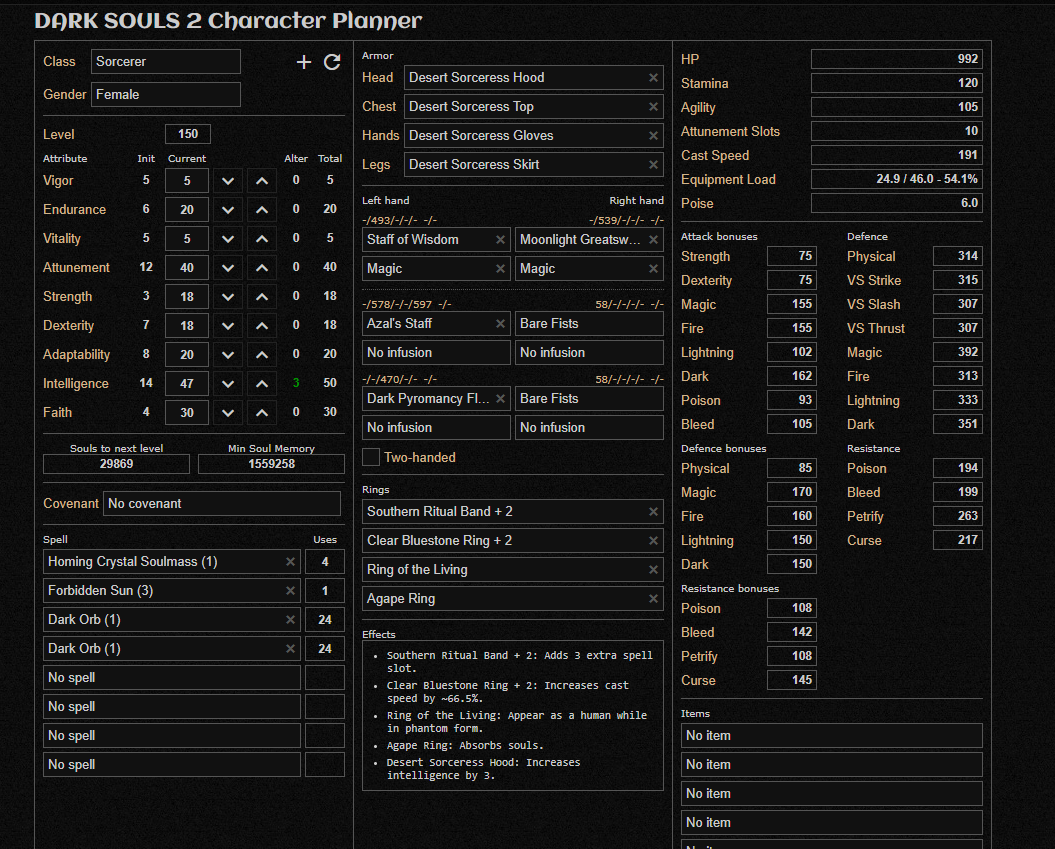Open Azal's Staff infusion dropdown

pyautogui.click(x=436, y=353)
